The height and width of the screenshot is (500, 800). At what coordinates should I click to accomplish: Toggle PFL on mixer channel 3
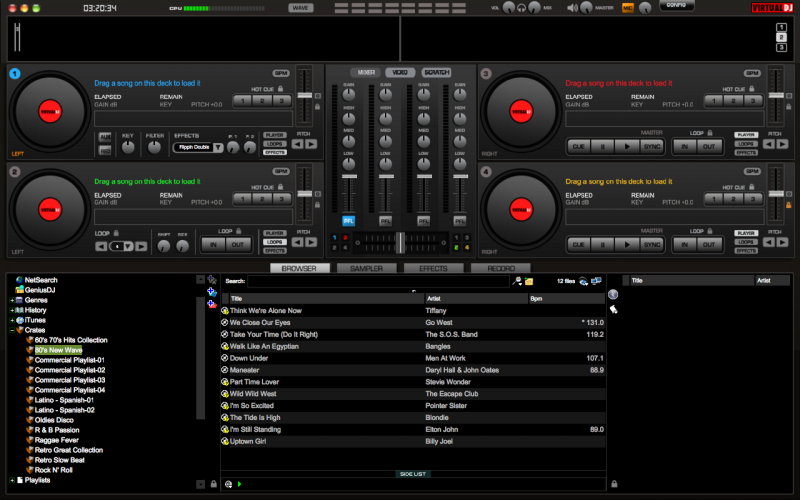tap(423, 221)
